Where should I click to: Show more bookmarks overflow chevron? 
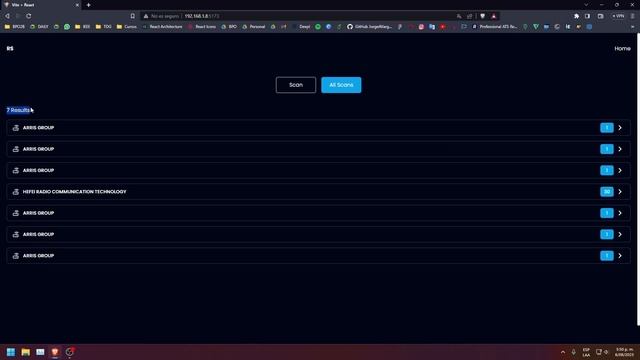[x=633, y=27]
